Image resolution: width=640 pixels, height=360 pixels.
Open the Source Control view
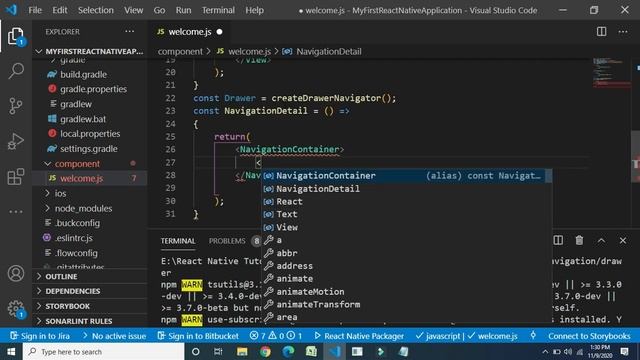pyautogui.click(x=16, y=106)
